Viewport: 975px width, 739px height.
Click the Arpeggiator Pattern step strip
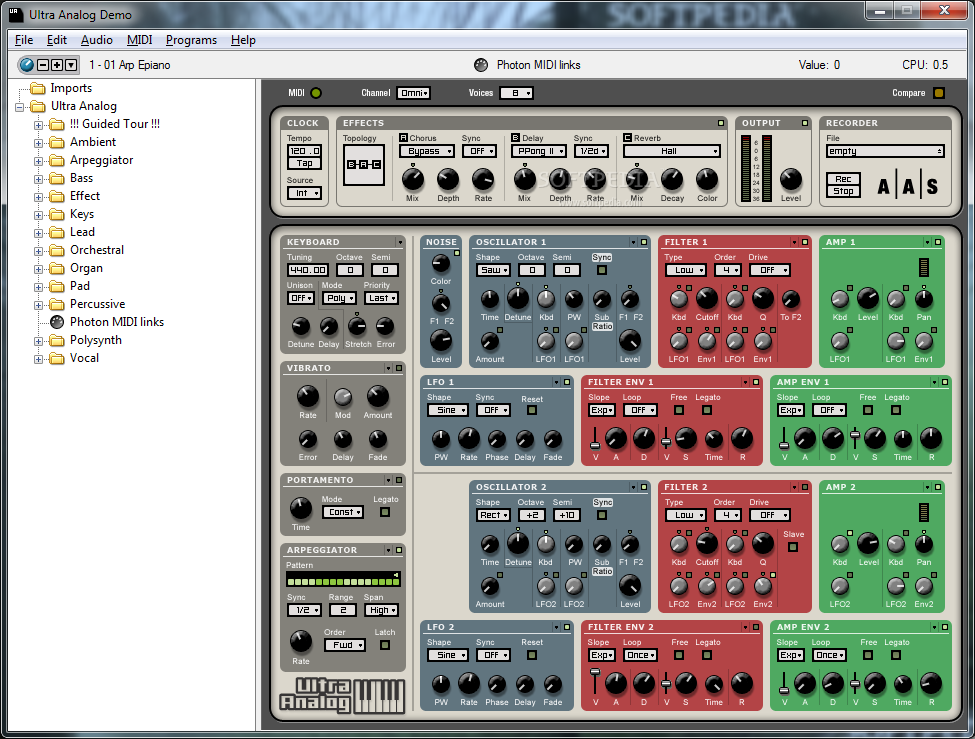click(343, 580)
